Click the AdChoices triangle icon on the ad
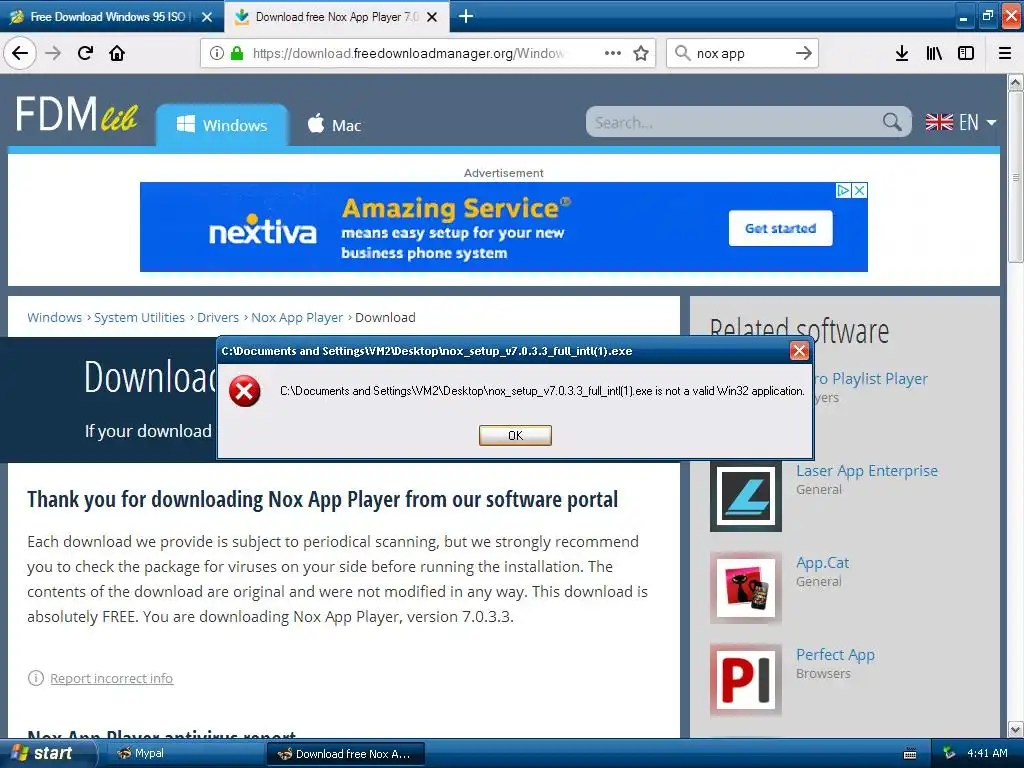Viewport: 1024px width, 768px height. [844, 190]
